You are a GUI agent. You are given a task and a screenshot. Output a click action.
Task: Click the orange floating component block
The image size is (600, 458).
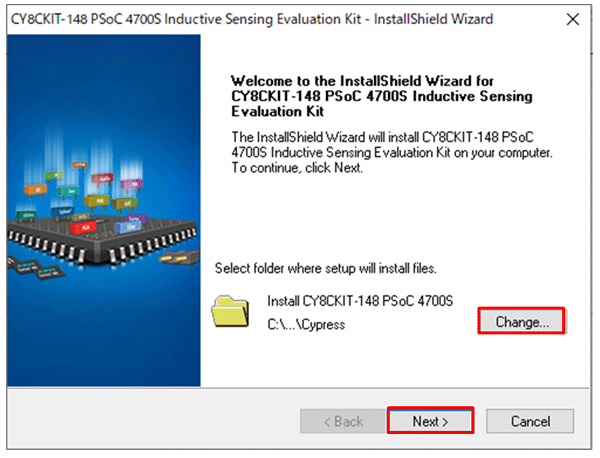coord(35,190)
